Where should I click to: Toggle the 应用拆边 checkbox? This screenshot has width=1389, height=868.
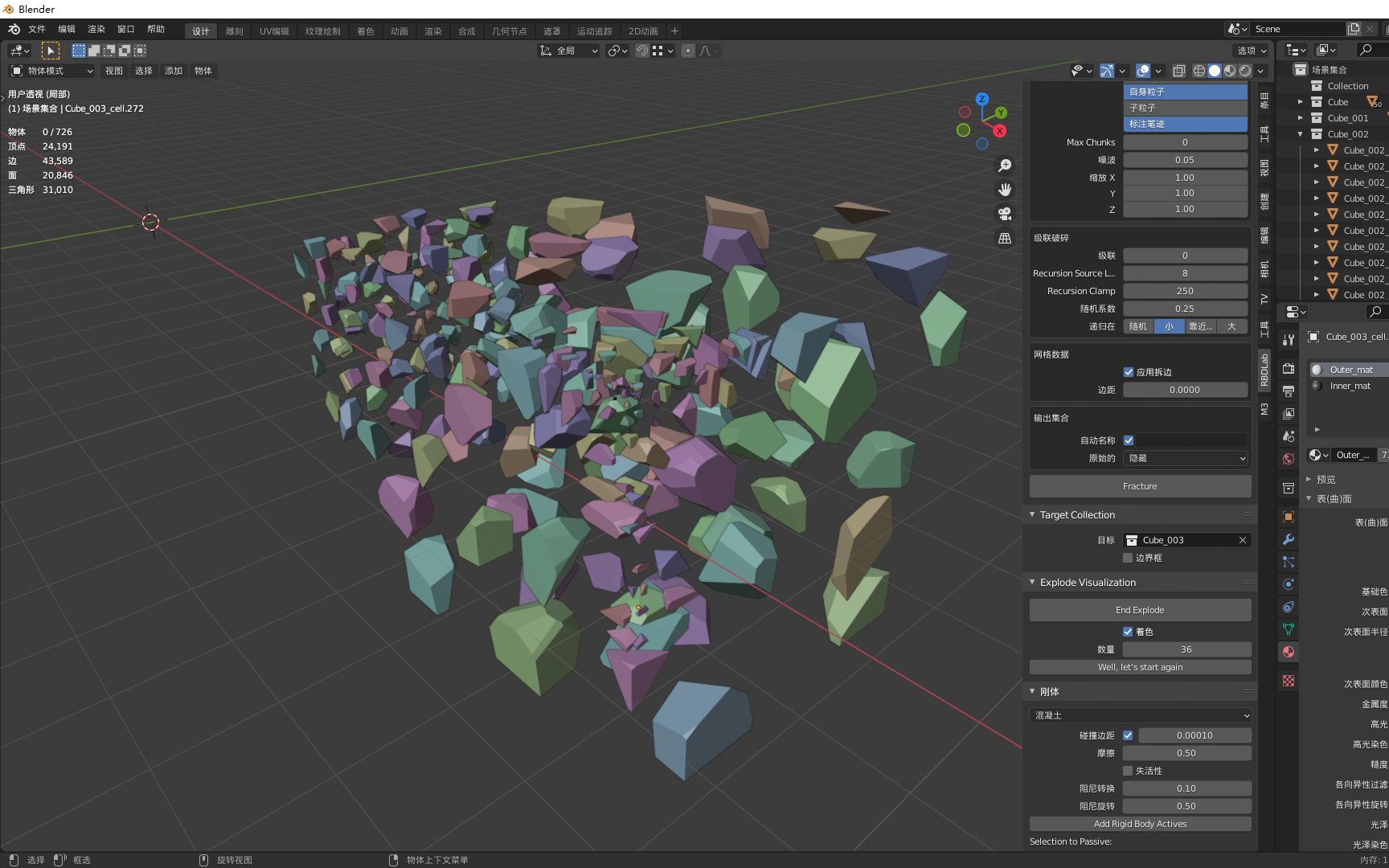tap(1129, 371)
